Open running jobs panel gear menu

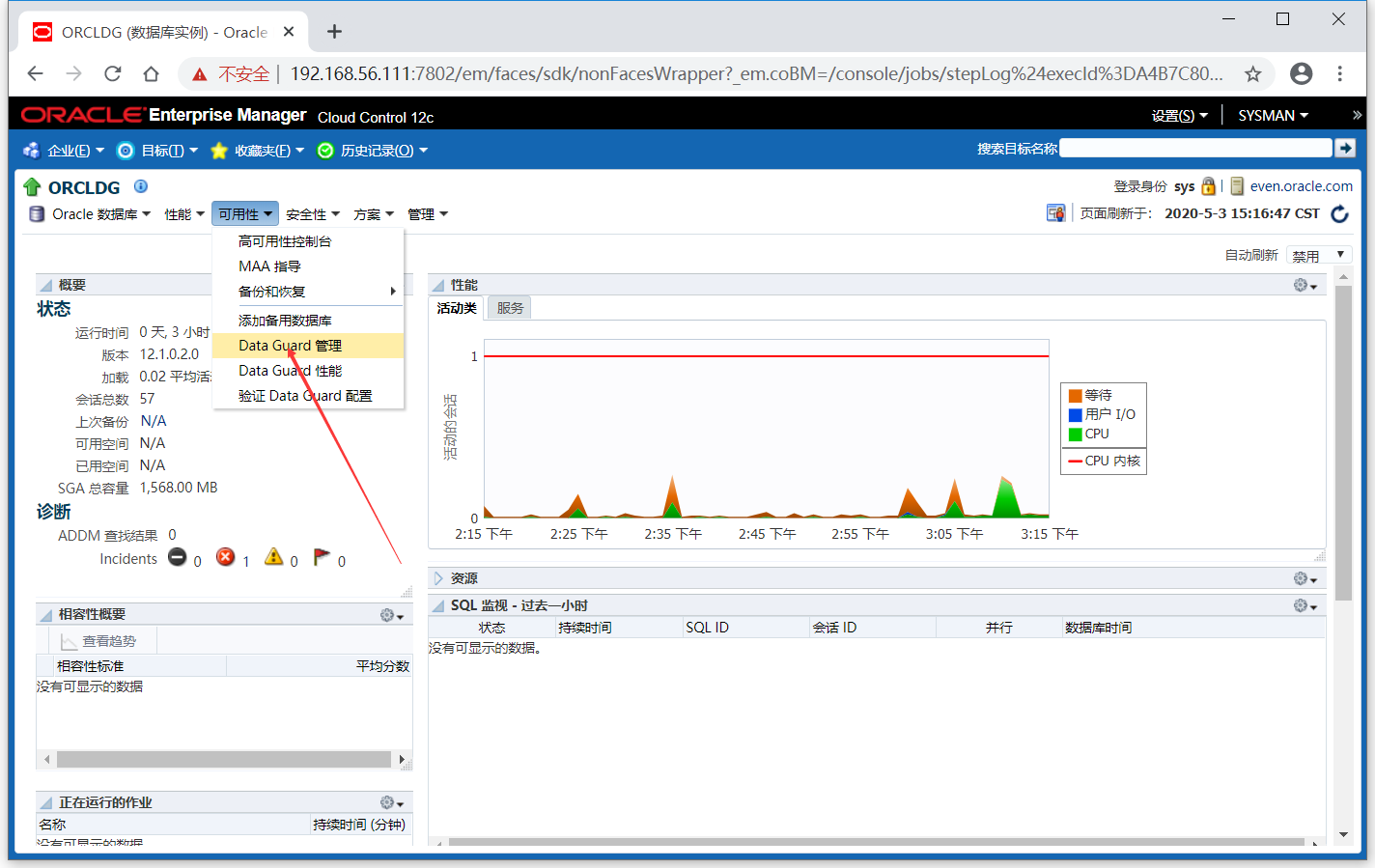coord(392,802)
